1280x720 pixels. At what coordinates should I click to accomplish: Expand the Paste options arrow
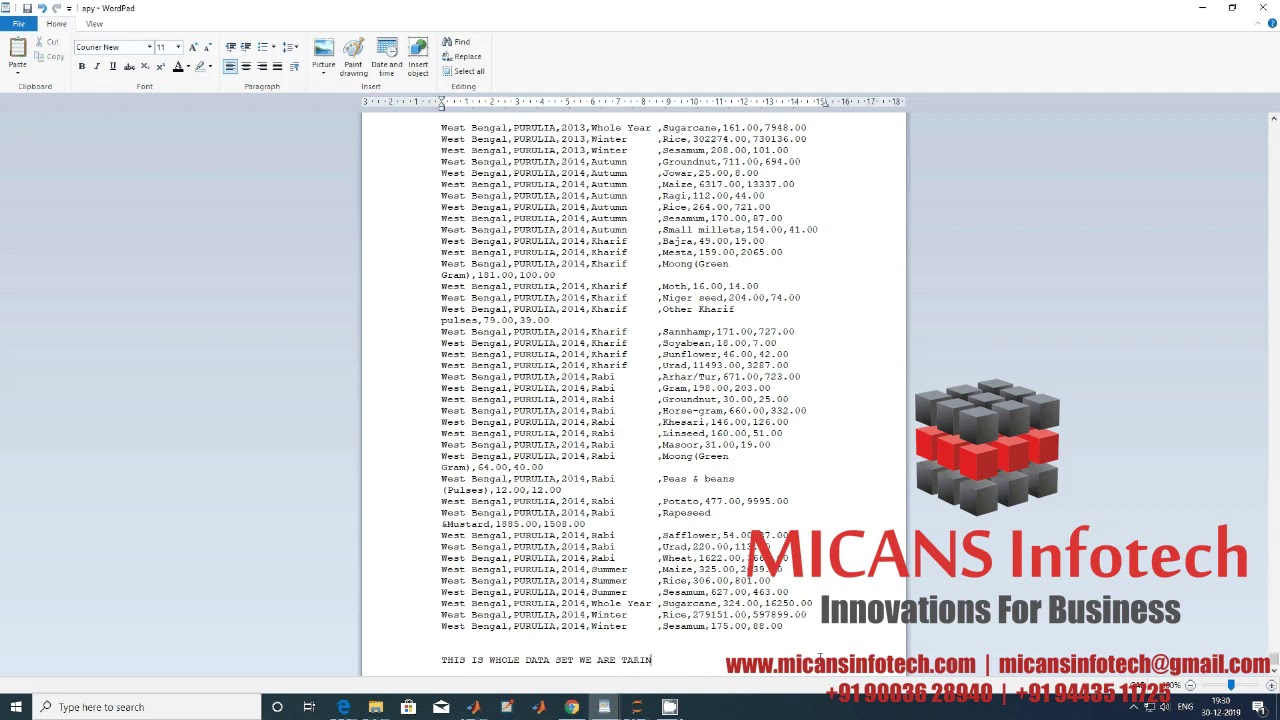[17, 72]
